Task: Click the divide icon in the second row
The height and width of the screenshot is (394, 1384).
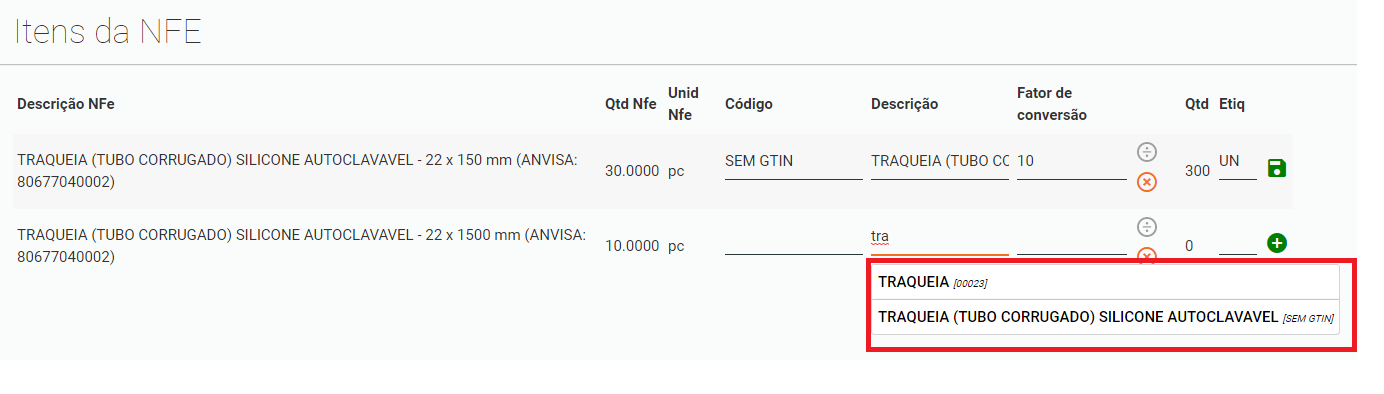Action: pos(1147,227)
